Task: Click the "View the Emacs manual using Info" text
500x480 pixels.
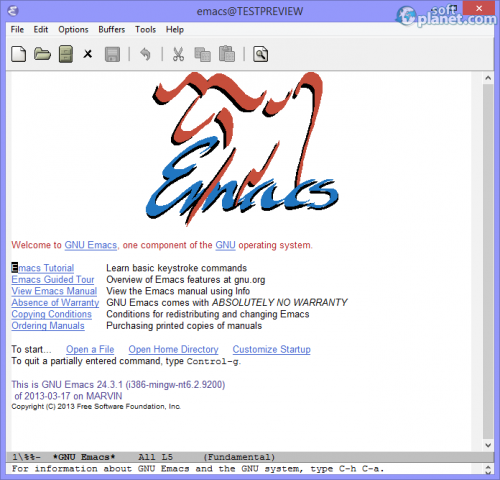Action: coord(178,291)
